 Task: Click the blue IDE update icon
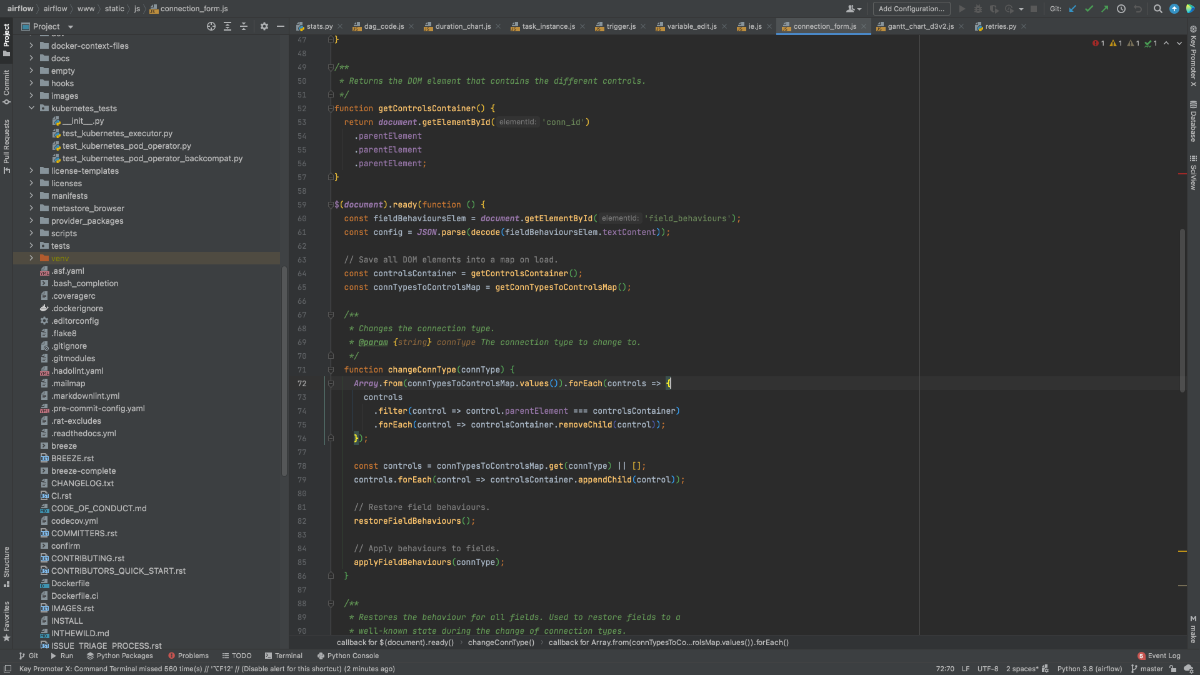tap(1174, 9)
